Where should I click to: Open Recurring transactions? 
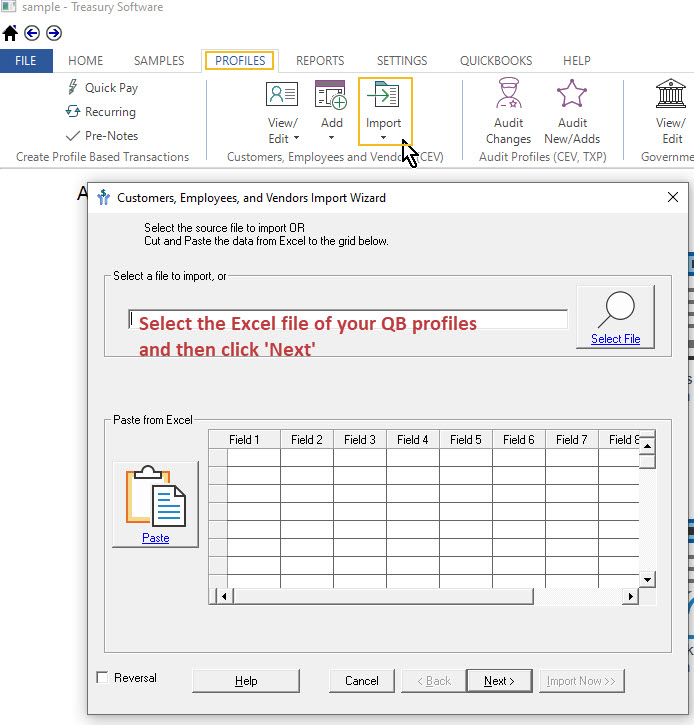pos(101,112)
